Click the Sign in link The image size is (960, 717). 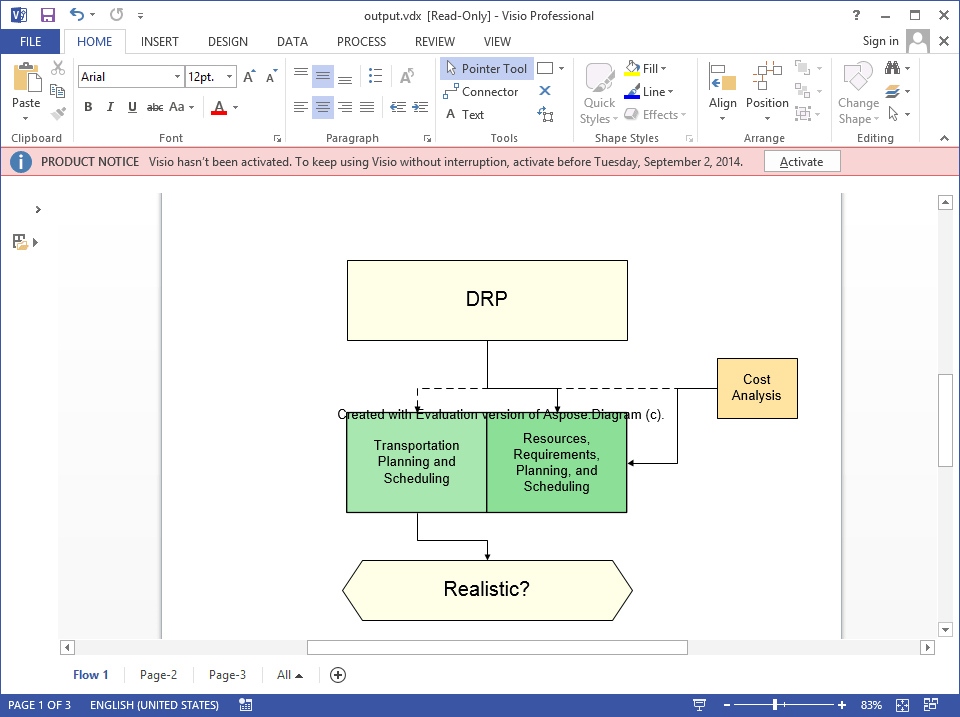pos(880,41)
